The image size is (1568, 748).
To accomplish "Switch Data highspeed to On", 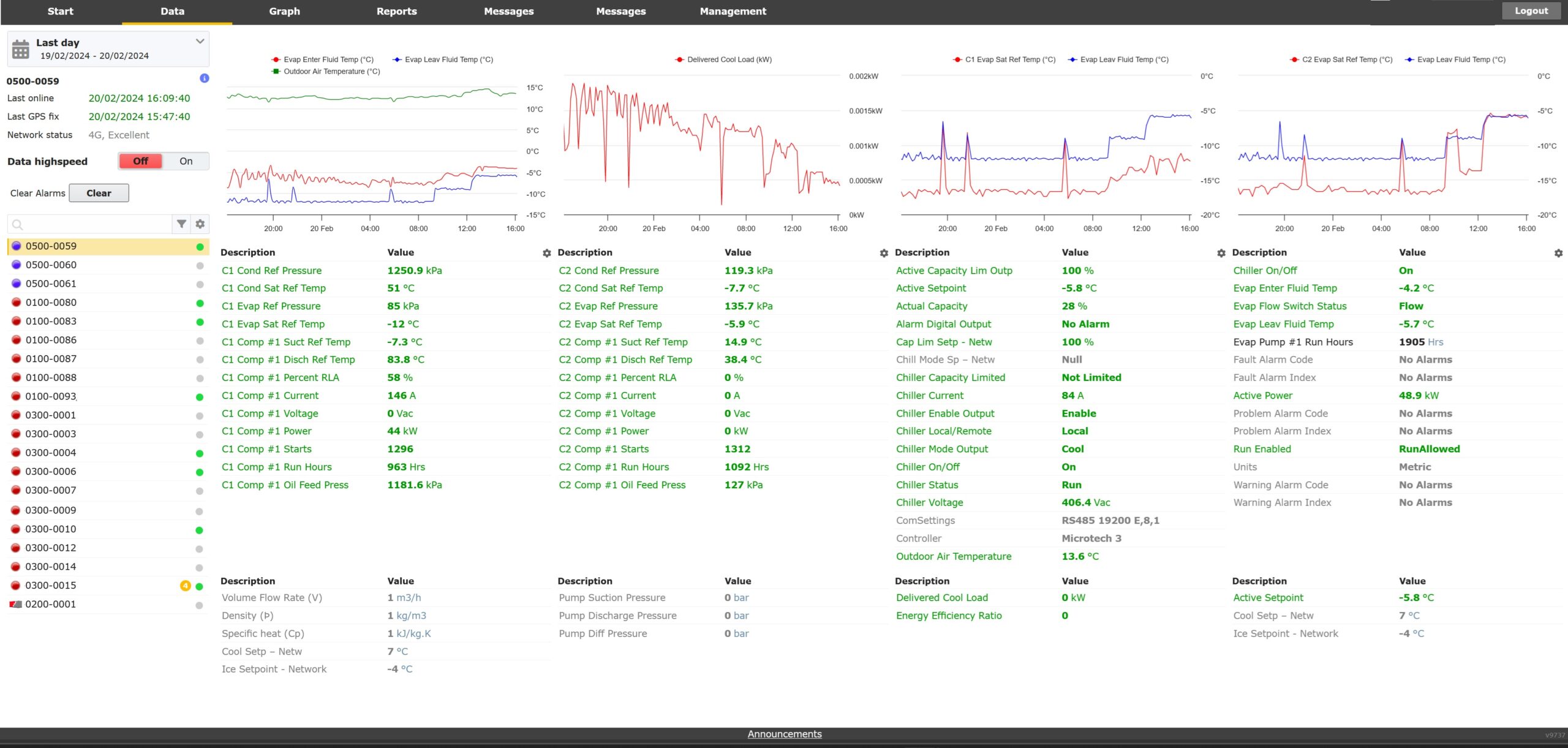I will coord(186,161).
